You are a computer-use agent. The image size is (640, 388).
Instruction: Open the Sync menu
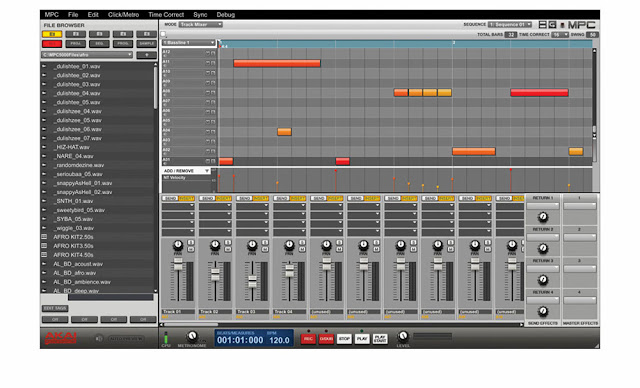pyautogui.click(x=200, y=15)
